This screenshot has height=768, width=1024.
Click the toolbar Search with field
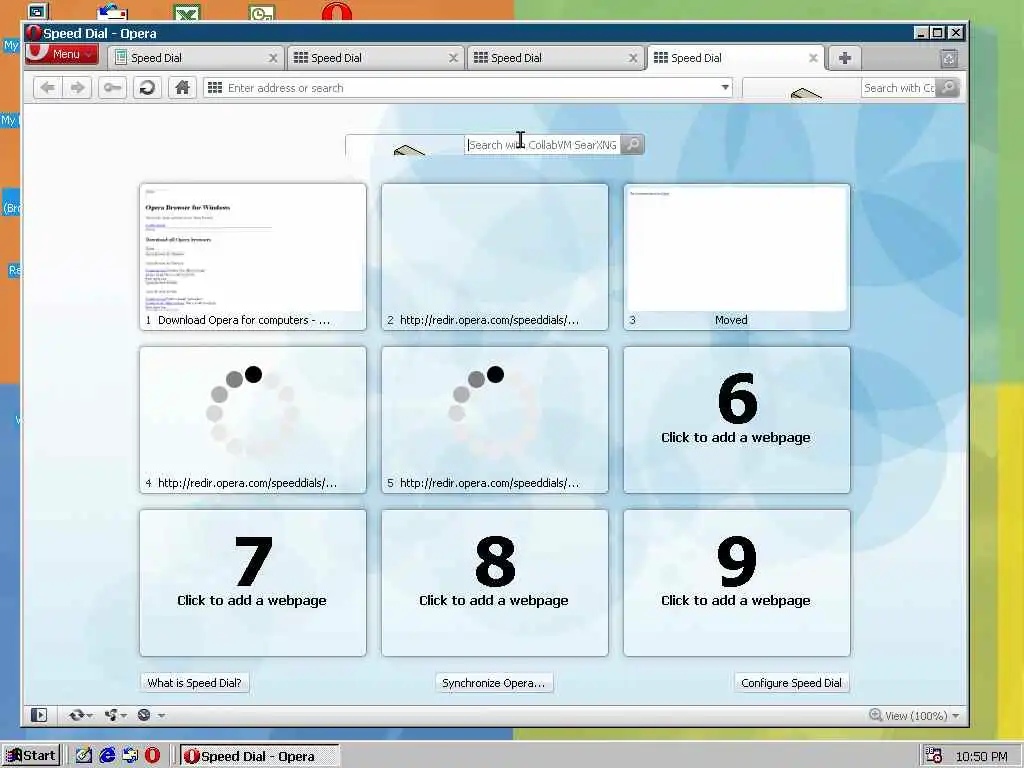point(899,88)
